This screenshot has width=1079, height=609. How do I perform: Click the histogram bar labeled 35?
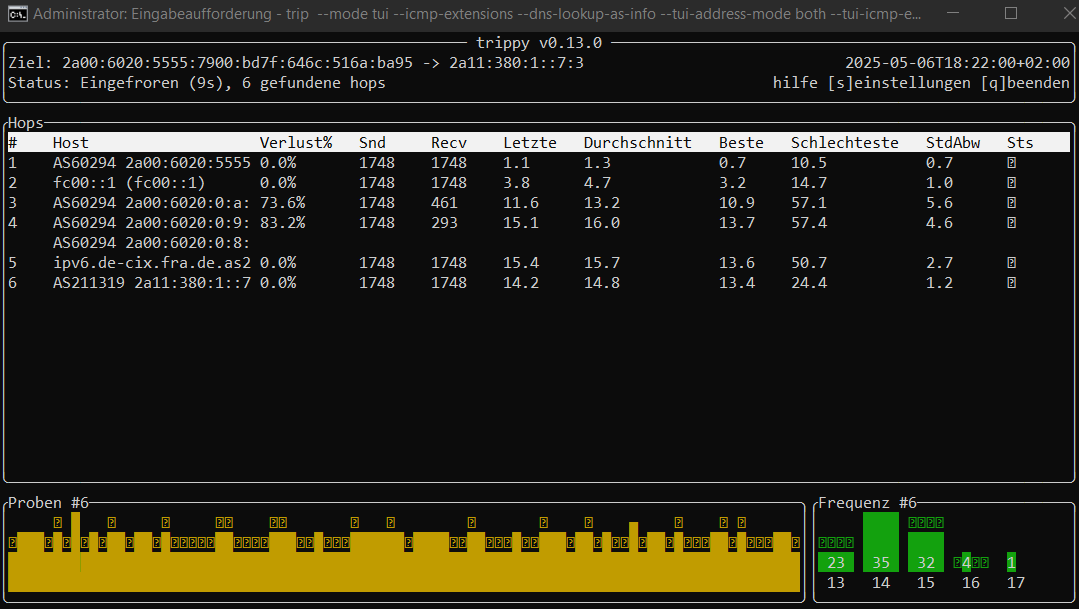(881, 542)
